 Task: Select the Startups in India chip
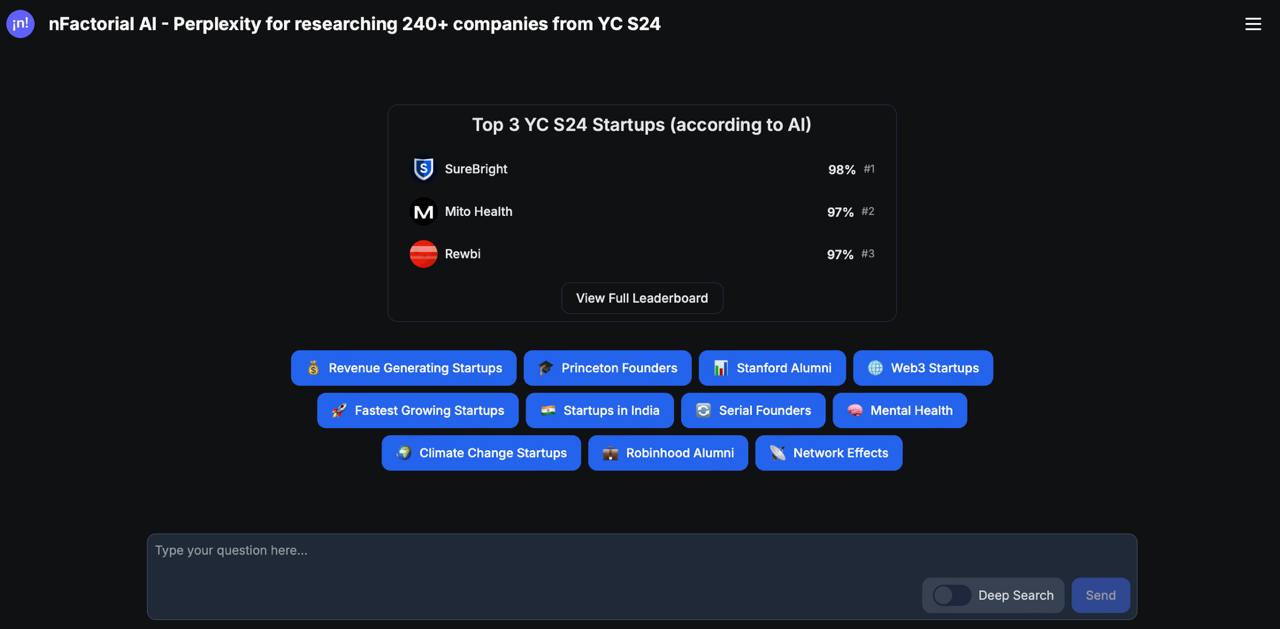[x=600, y=410]
